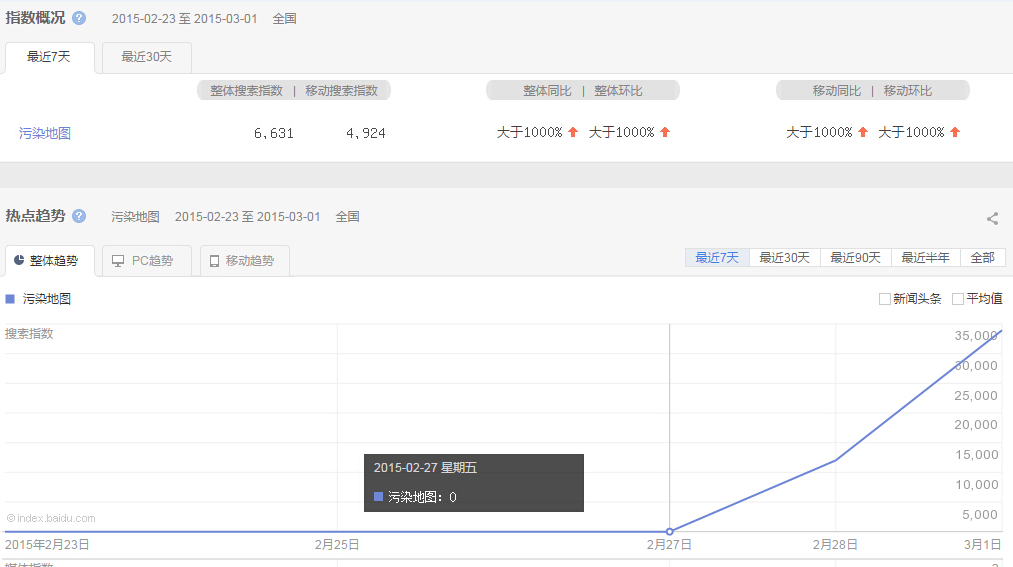Switch to 最近30天 tab in 指数概况

pyautogui.click(x=147, y=57)
